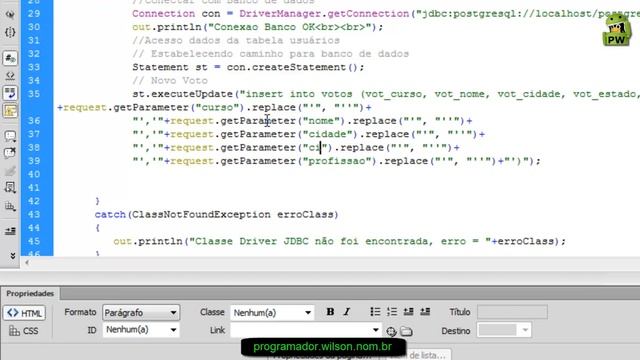
Task: Click the "cidade" parameter string on line 37
Action: [x=327, y=134]
